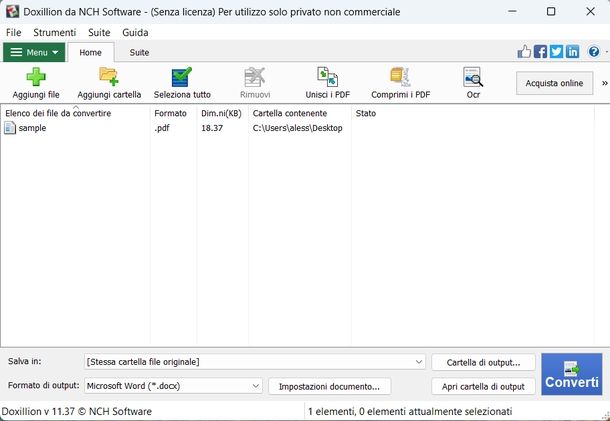Viewport: 610px width, 421px height.
Task: Open the green Menu dropdown button
Action: click(34, 52)
